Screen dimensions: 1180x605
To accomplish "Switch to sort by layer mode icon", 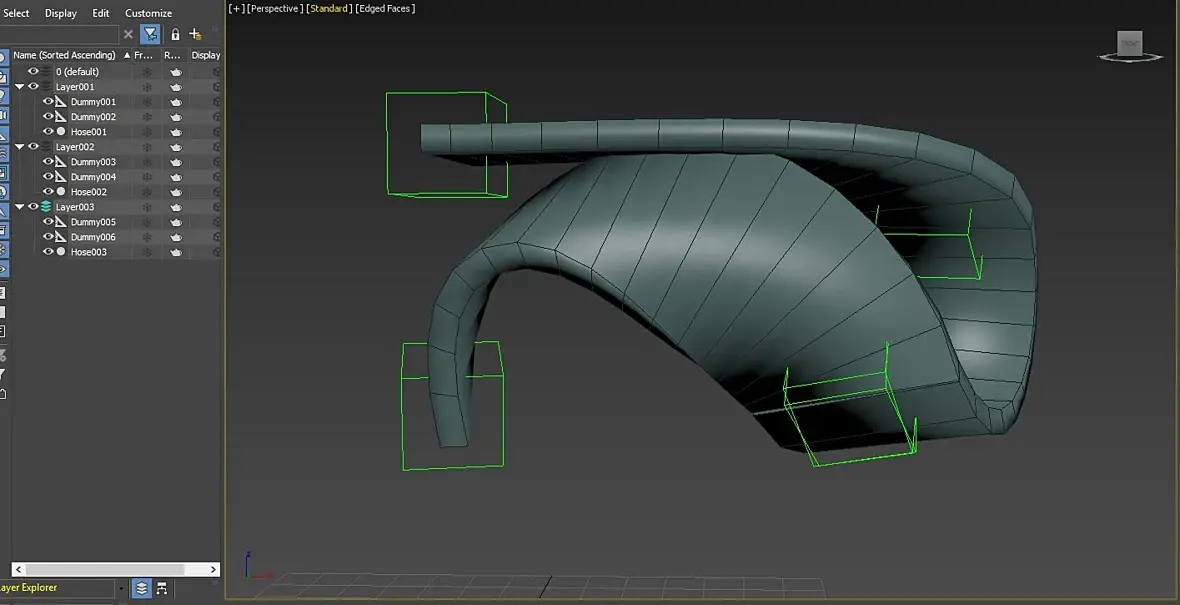I will tap(142, 589).
